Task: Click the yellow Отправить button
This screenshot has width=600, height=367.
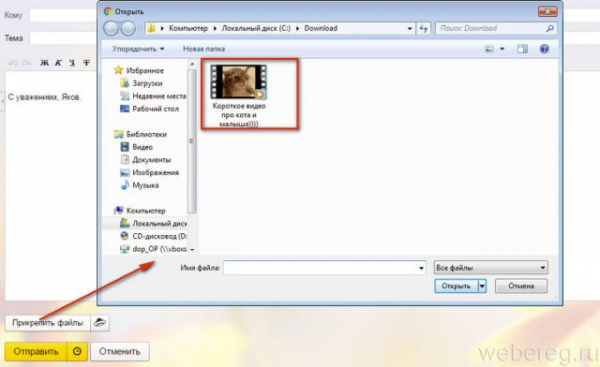Action: (x=36, y=351)
